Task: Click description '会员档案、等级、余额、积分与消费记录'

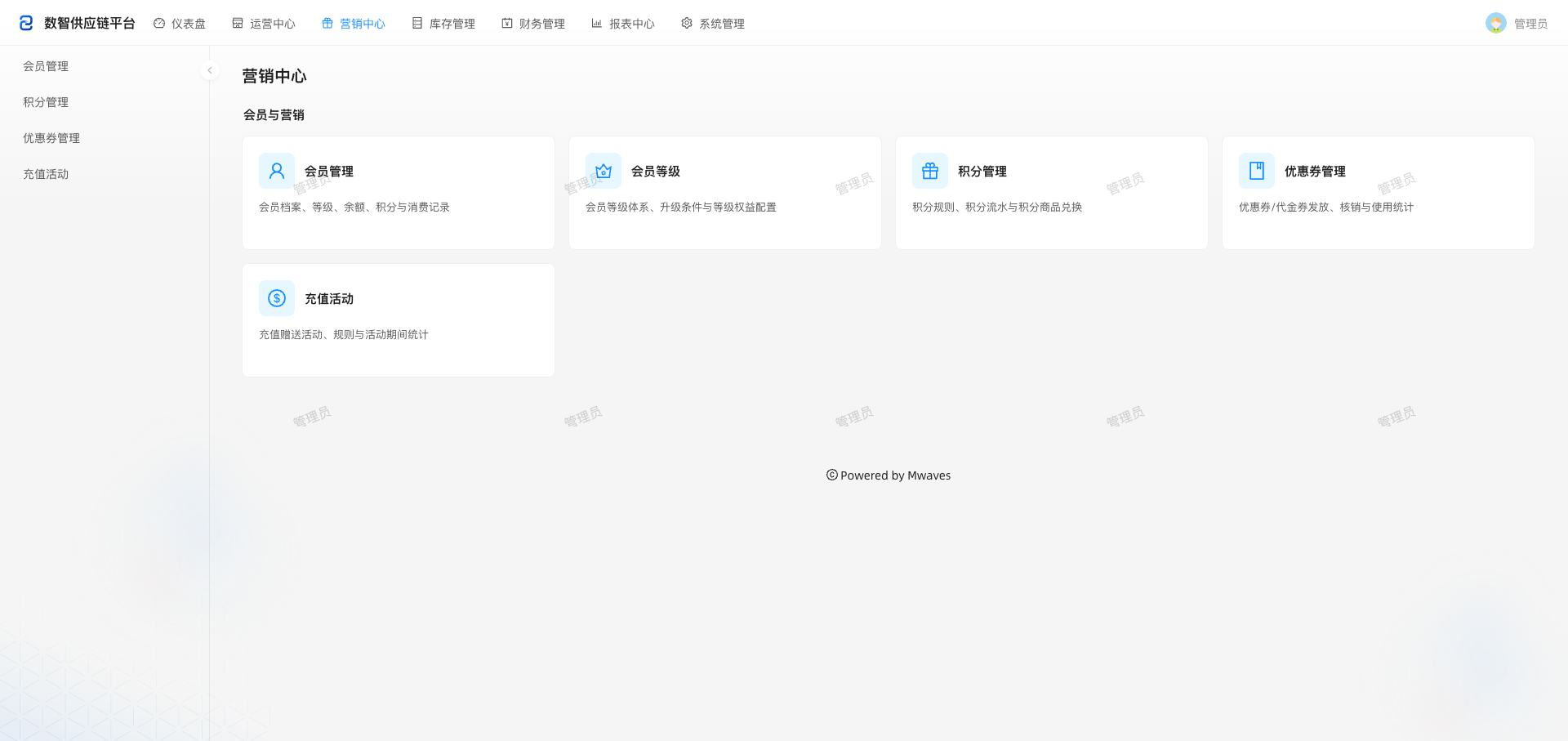Action: click(354, 207)
